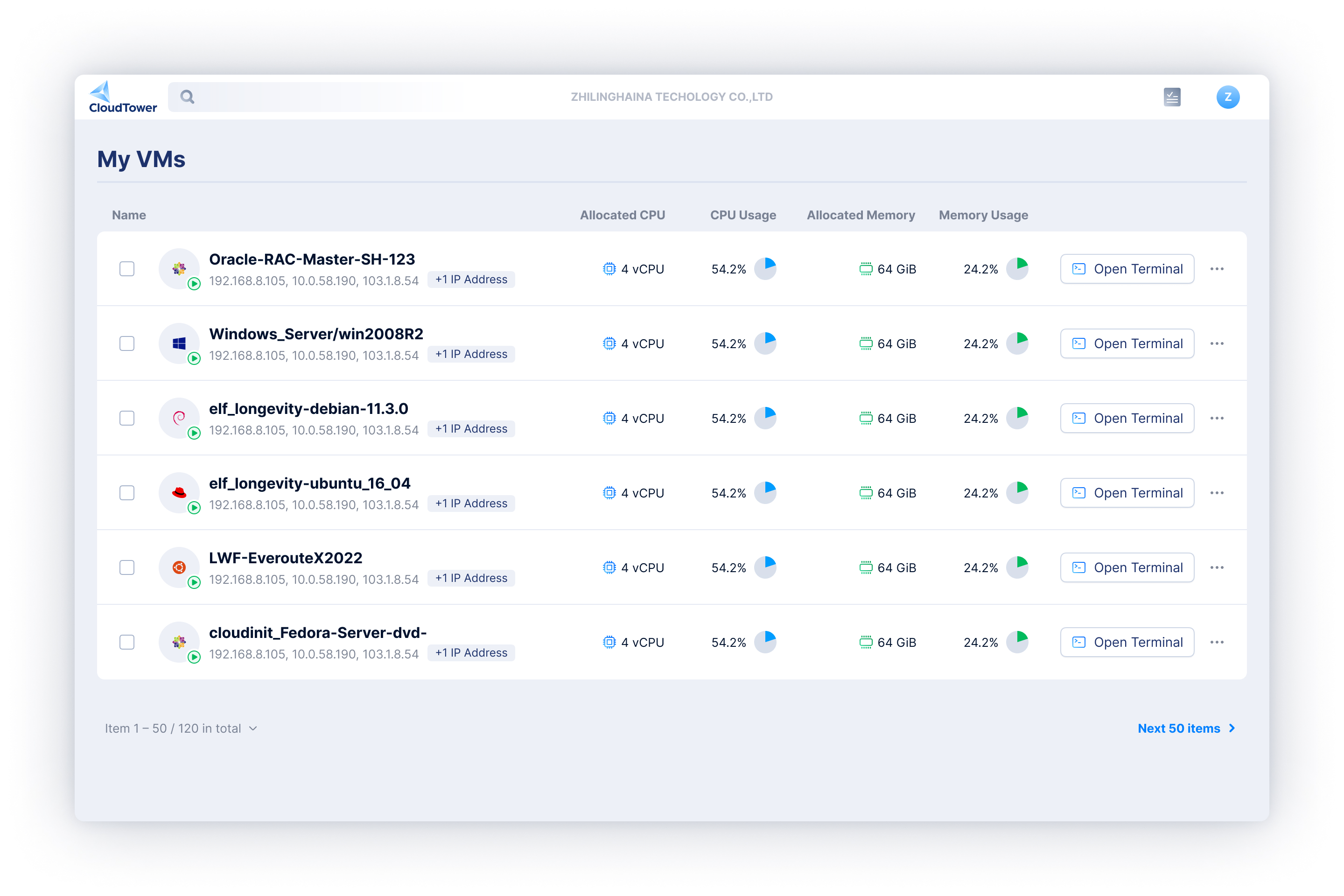The height and width of the screenshot is (896, 1344).
Task: Expand the Item 1 – 50 / 120 pagination dropdown
Action: point(181,728)
